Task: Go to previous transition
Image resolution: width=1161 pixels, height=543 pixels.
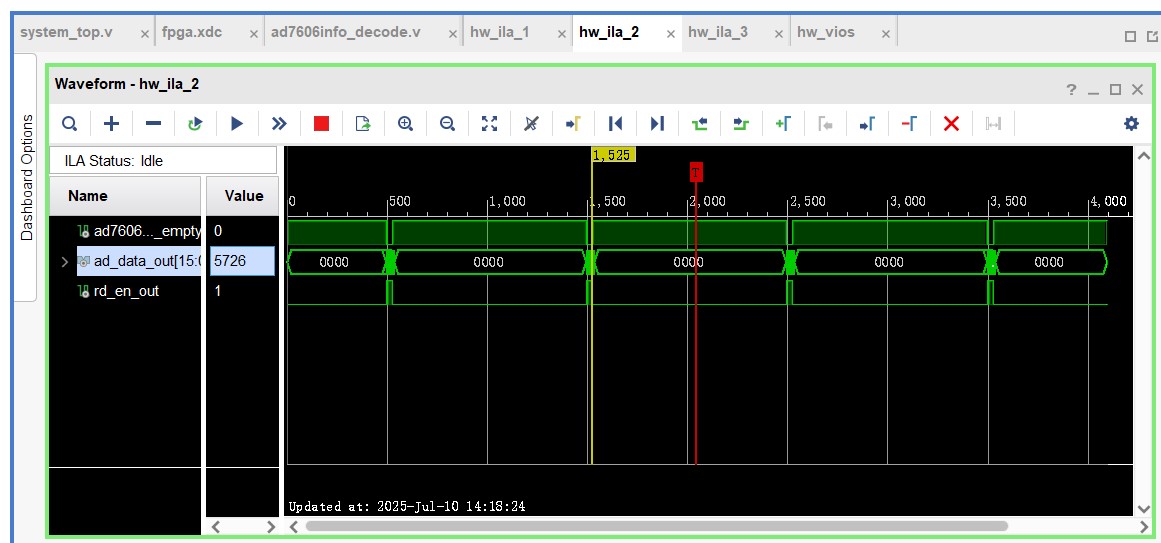Action: [699, 124]
